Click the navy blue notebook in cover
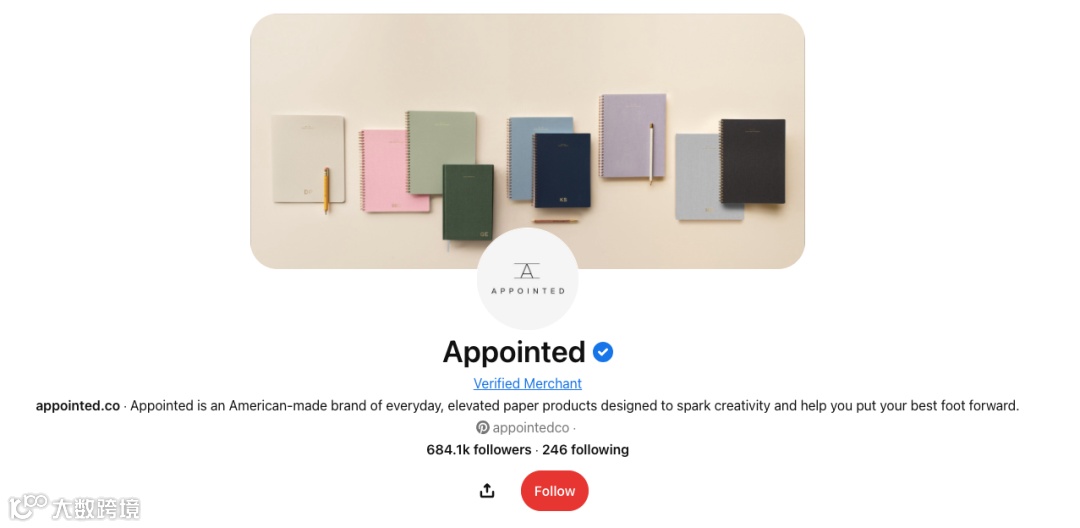The width and height of the screenshot is (1080, 528). click(x=561, y=170)
